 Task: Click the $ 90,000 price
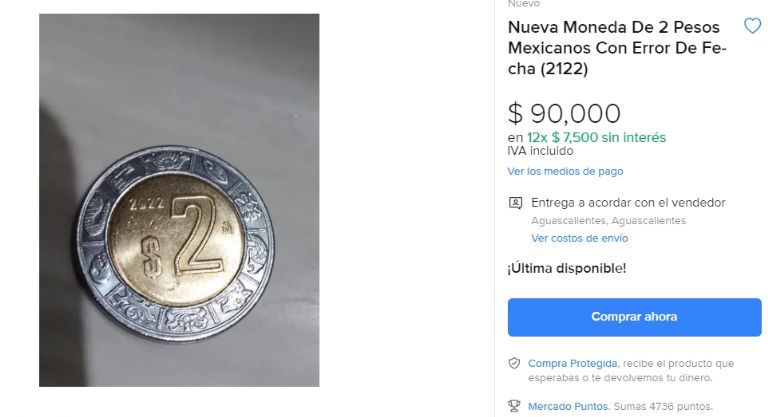point(564,114)
